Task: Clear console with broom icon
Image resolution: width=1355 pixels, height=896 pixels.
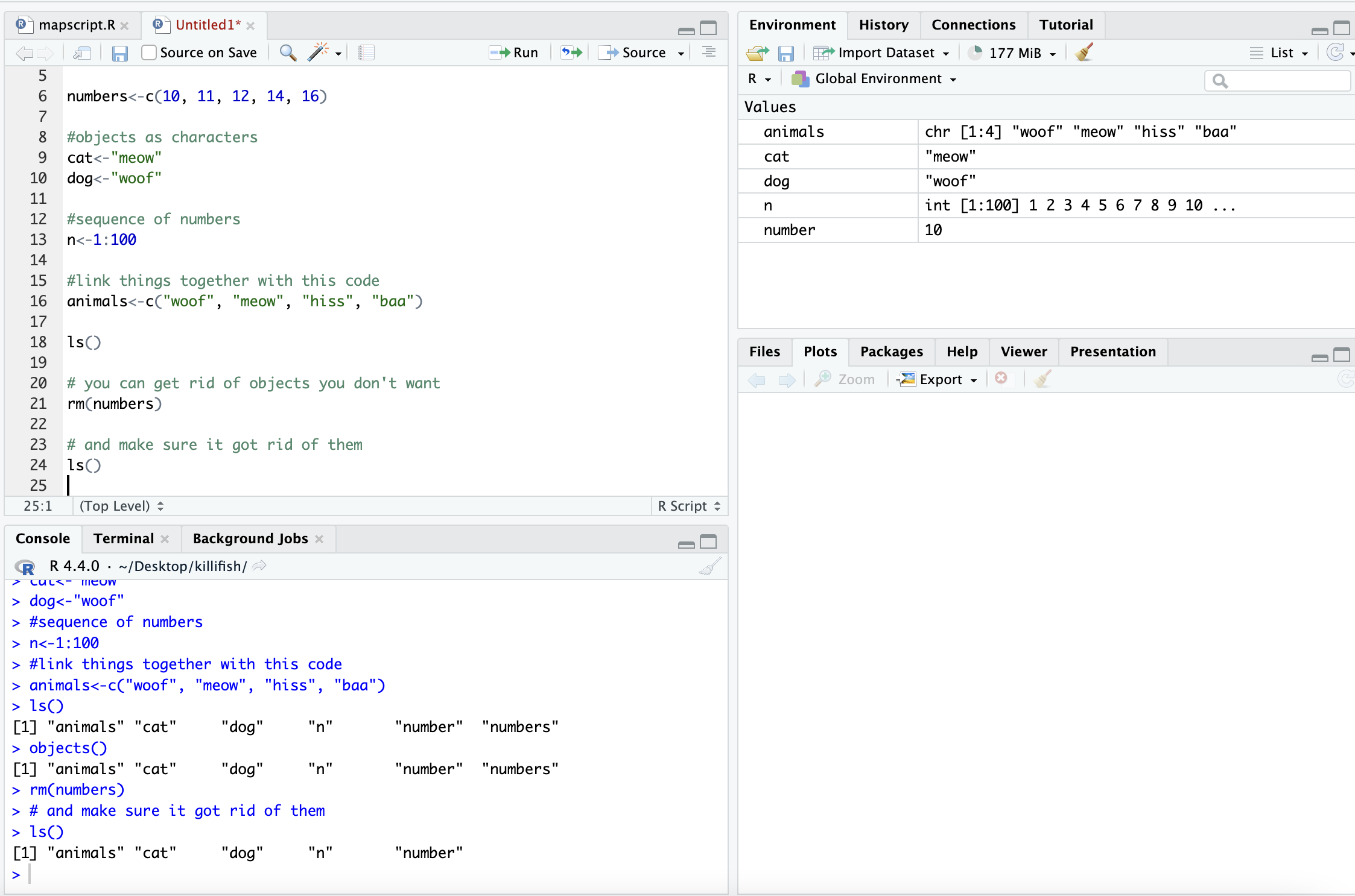Action: tap(709, 566)
